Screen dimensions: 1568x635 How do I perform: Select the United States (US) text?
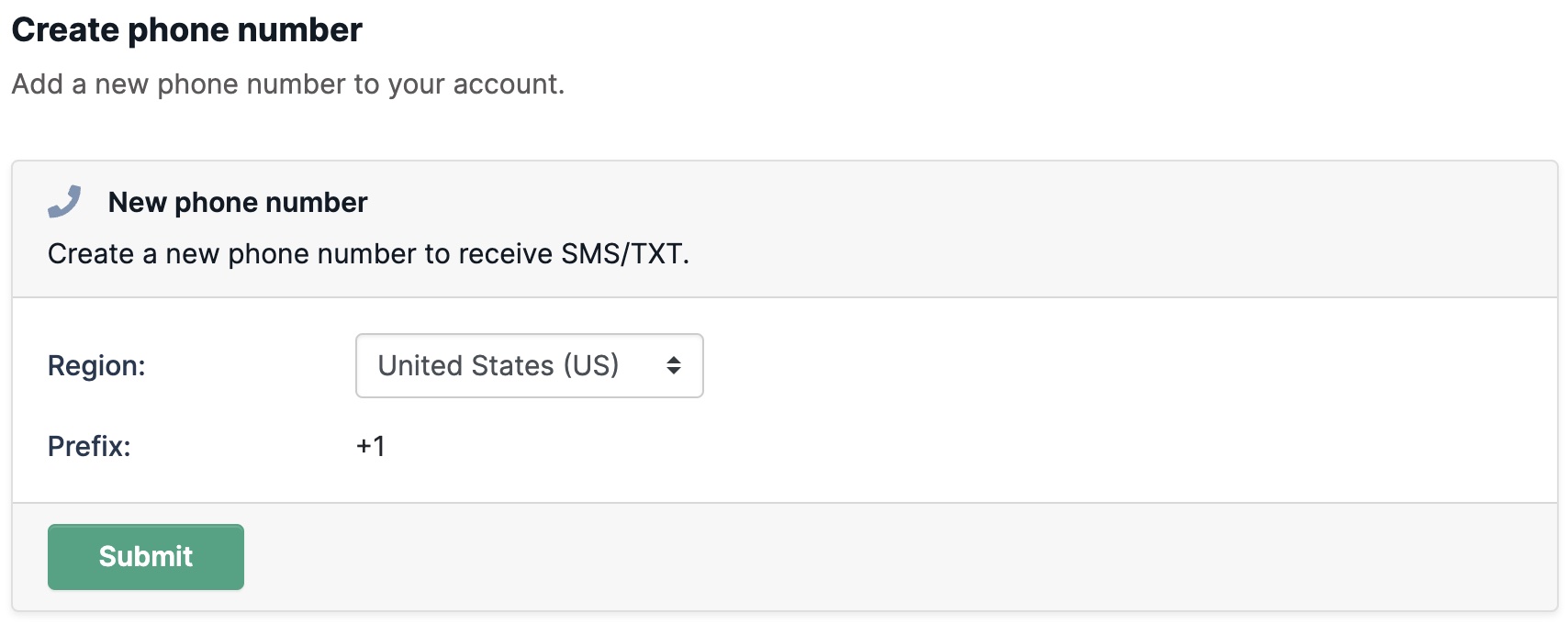coord(498,365)
